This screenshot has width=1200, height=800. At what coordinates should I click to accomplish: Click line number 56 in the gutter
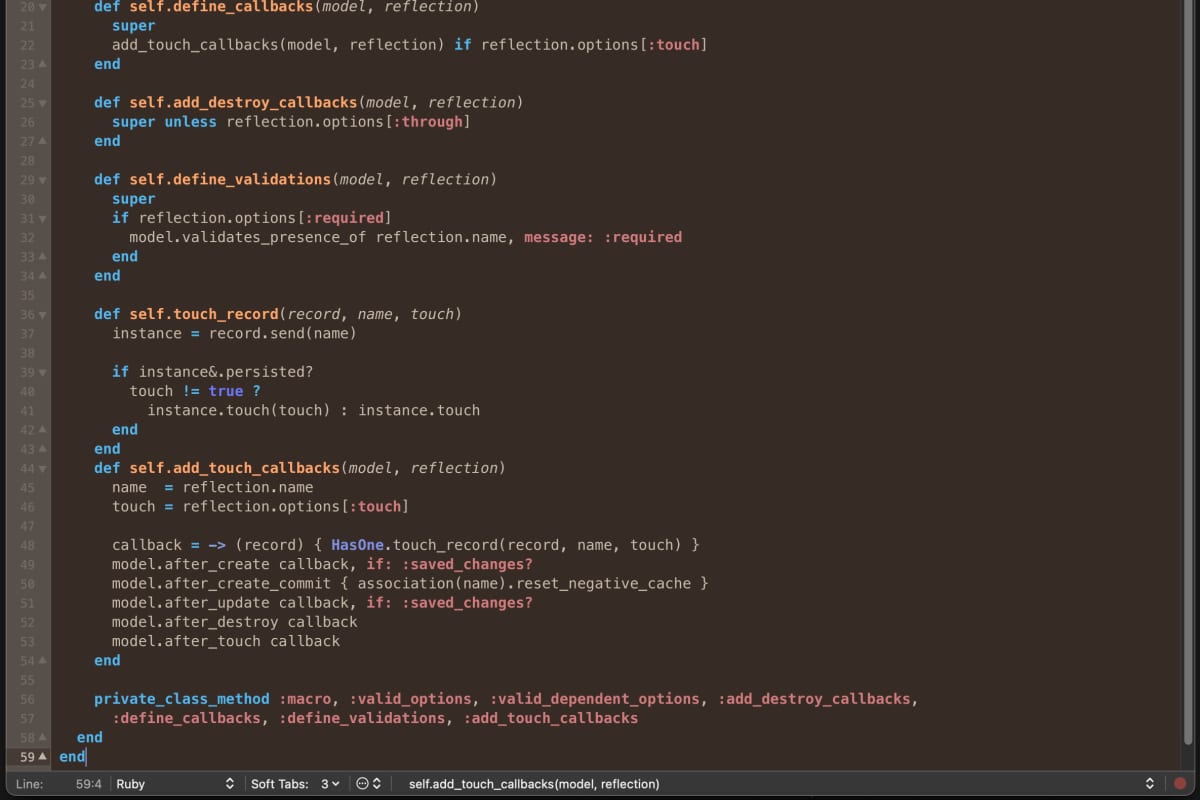(x=27, y=699)
